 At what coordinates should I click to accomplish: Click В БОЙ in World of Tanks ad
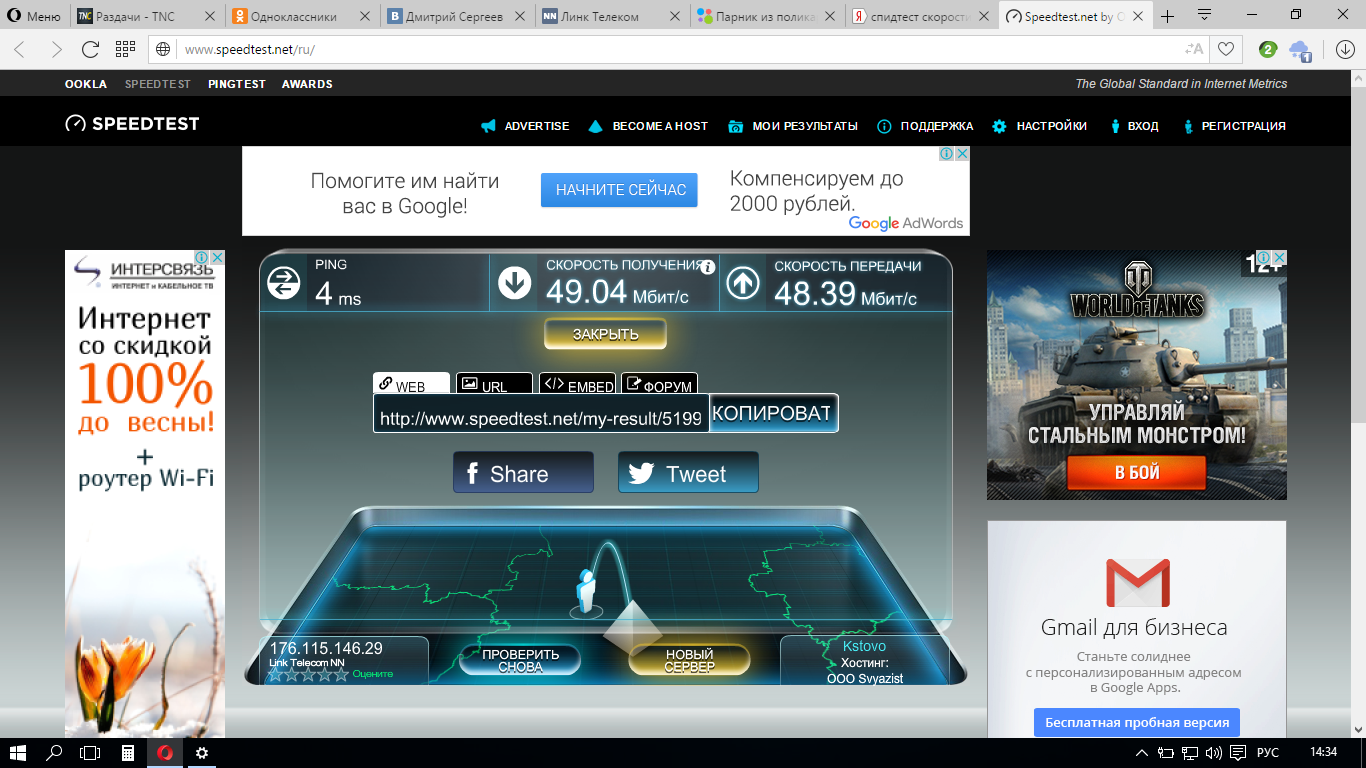[1137, 473]
